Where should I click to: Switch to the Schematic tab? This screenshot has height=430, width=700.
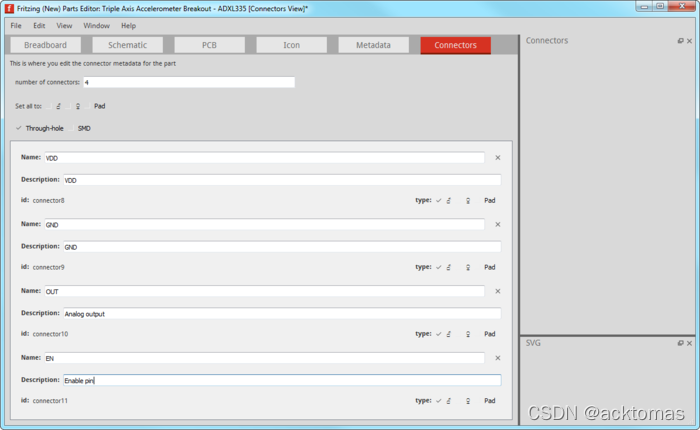point(127,45)
